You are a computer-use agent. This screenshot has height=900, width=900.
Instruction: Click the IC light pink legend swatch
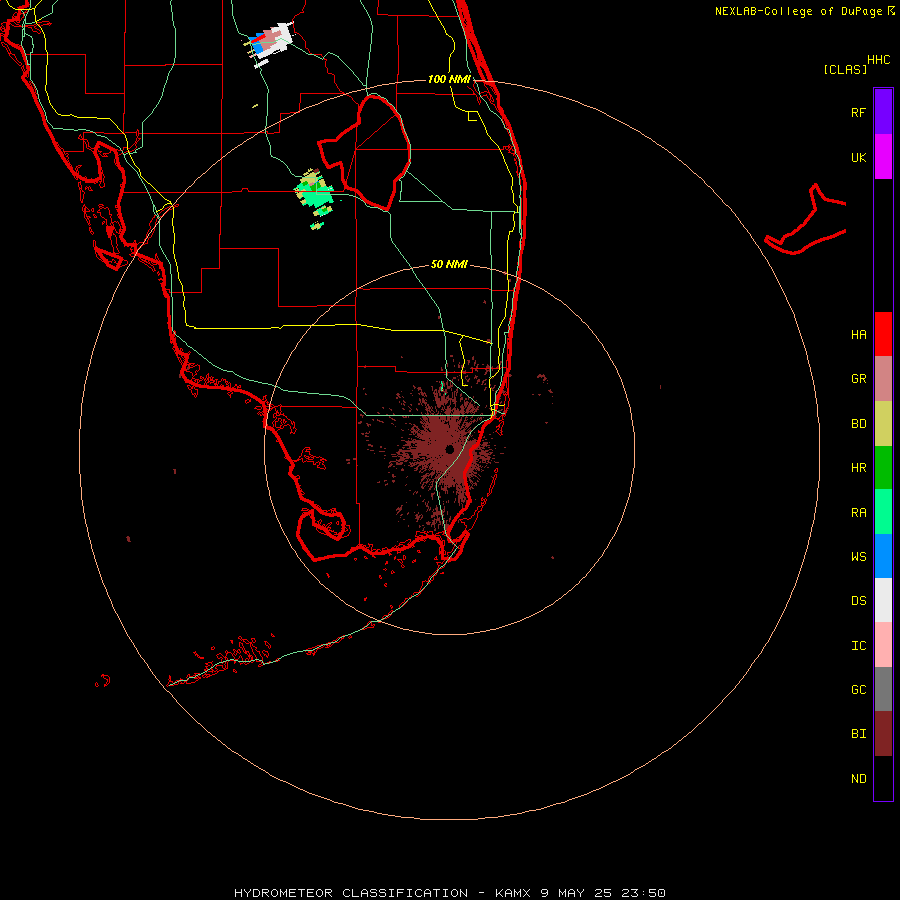tap(883, 645)
